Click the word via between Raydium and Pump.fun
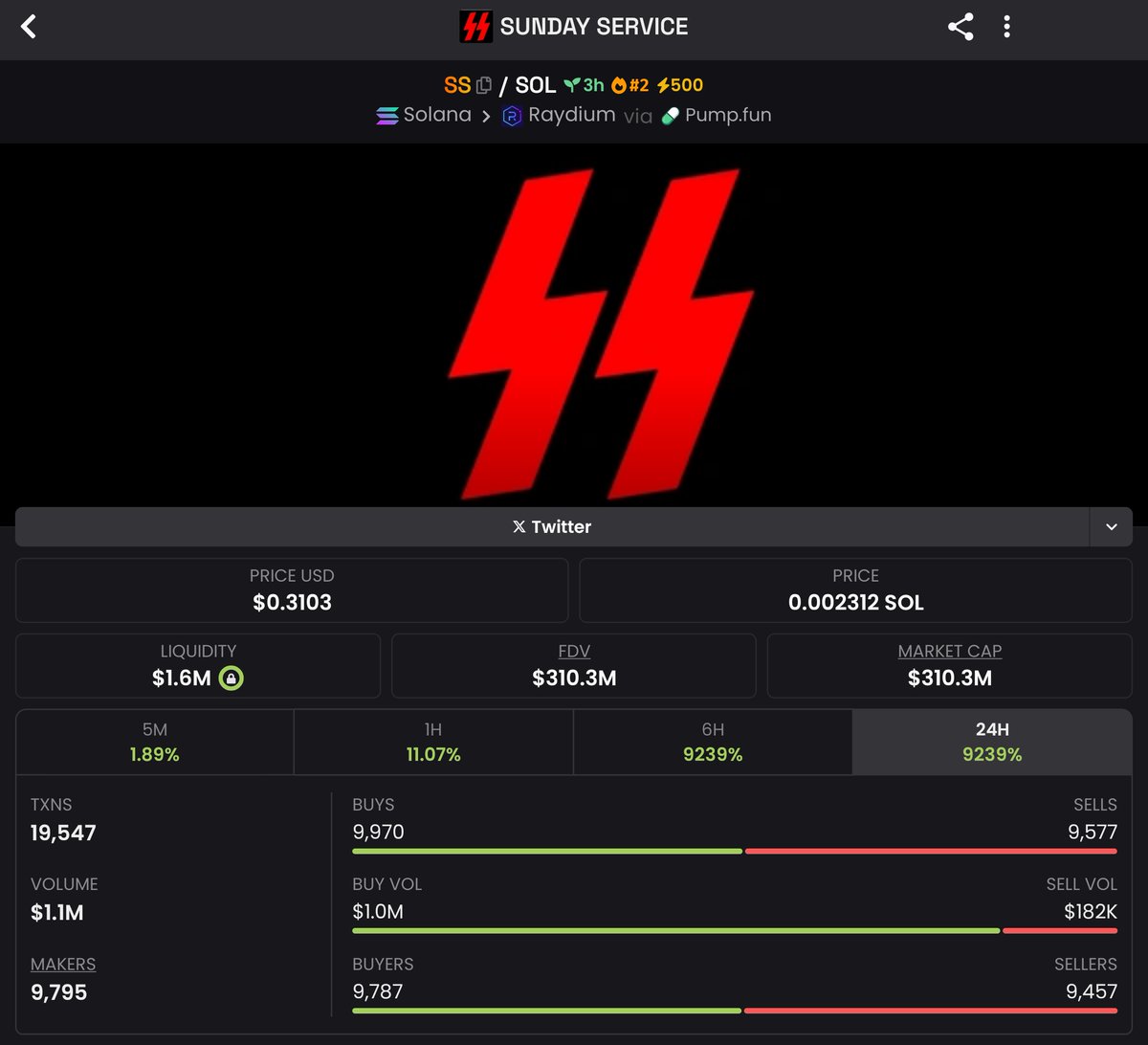This screenshot has height=1045, width=1148. pos(638,117)
